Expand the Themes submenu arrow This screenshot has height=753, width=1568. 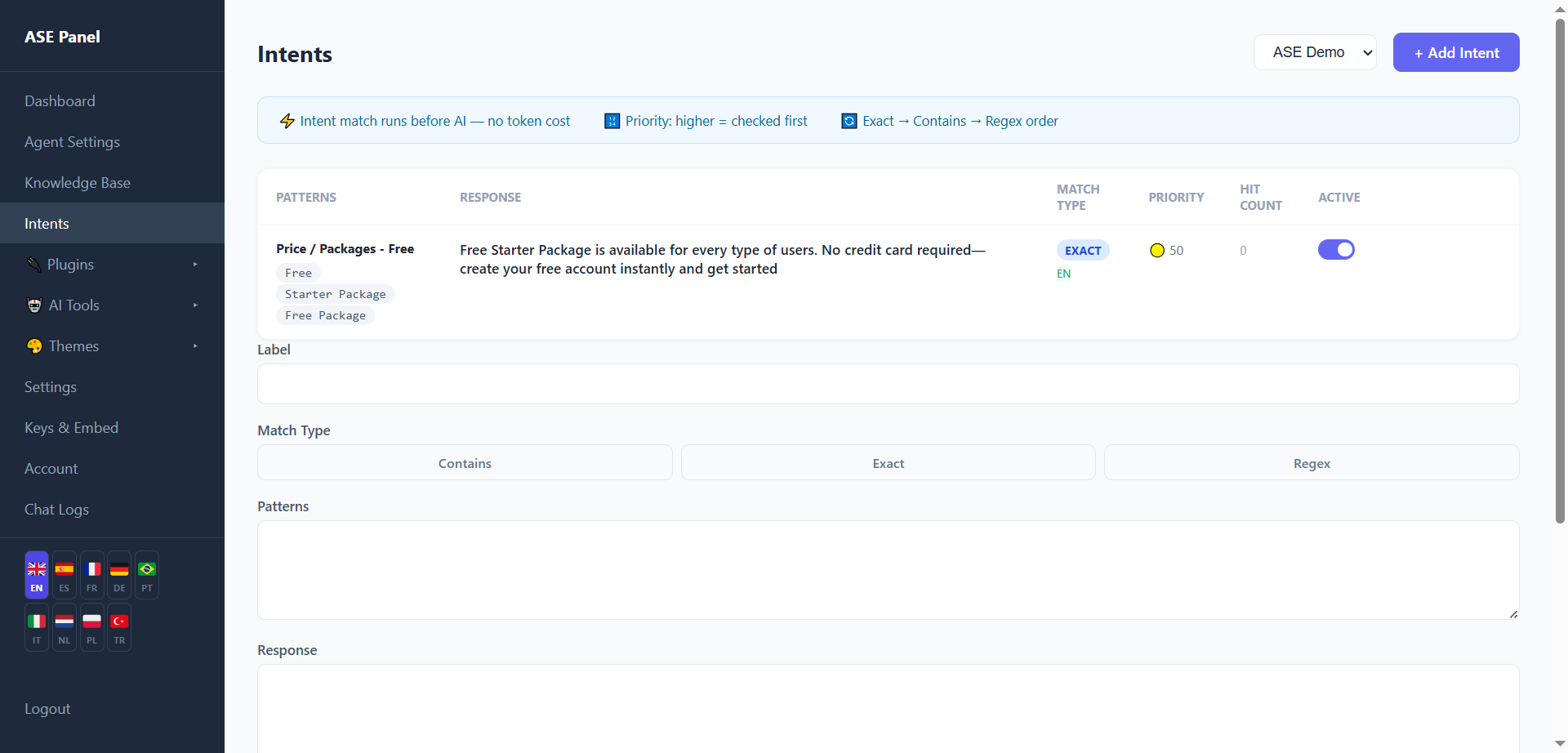click(195, 346)
